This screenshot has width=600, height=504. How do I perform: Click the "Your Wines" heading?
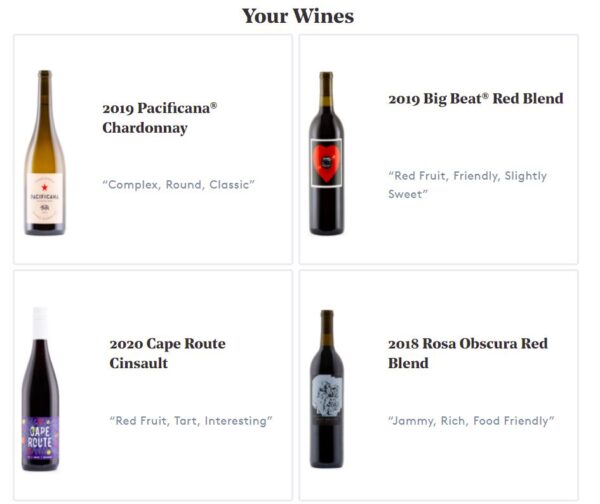tap(297, 16)
